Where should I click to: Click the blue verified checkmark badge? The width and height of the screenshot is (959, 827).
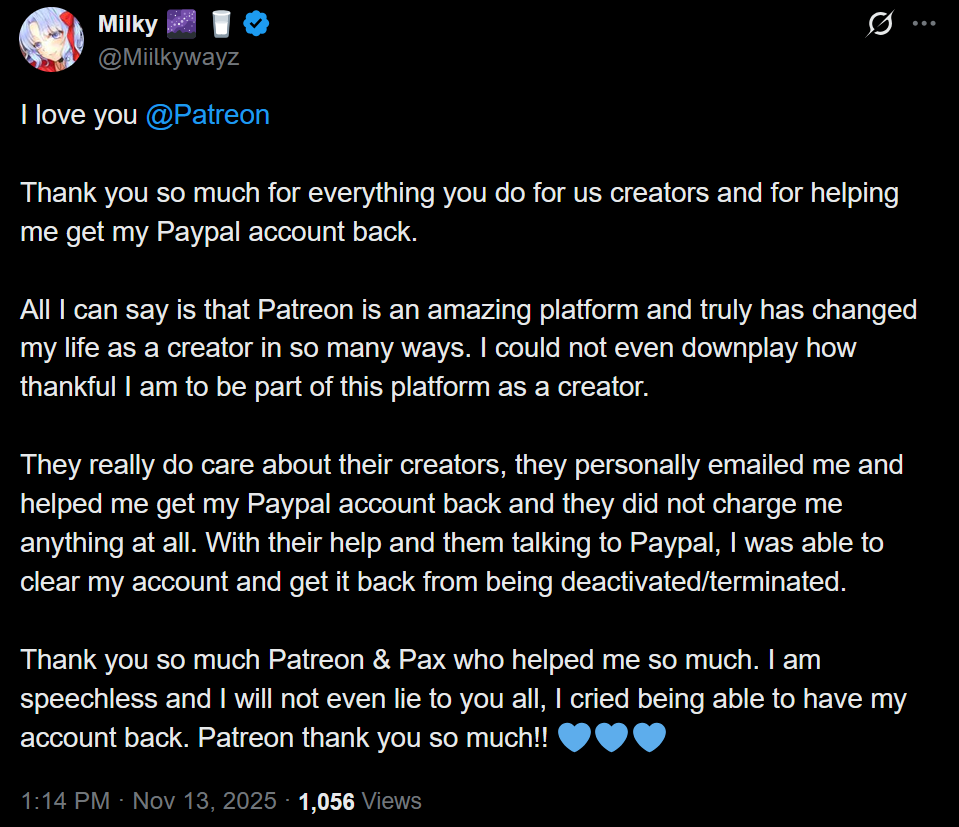pyautogui.click(x=256, y=24)
